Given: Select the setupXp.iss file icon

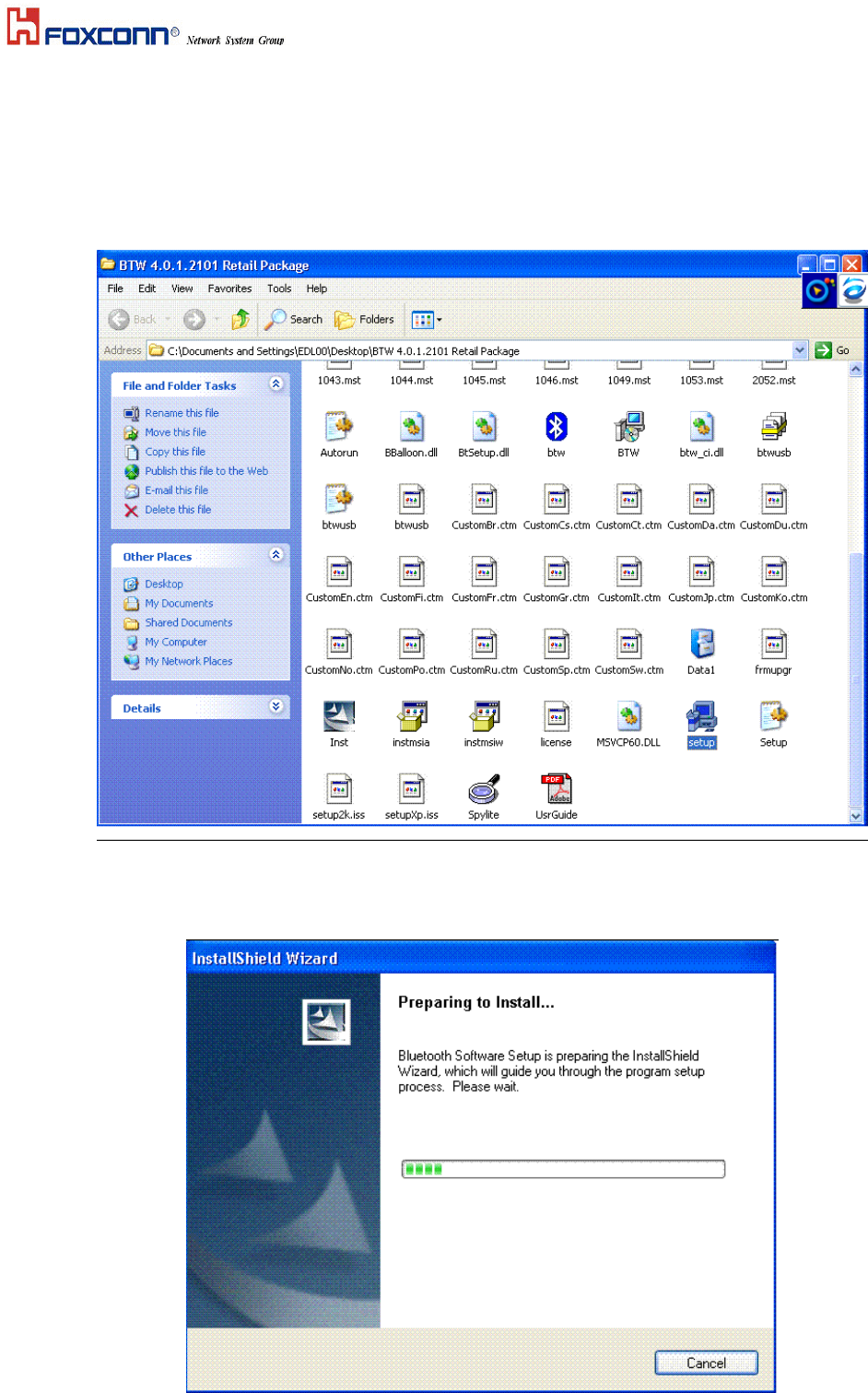Looking at the screenshot, I should tap(411, 789).
